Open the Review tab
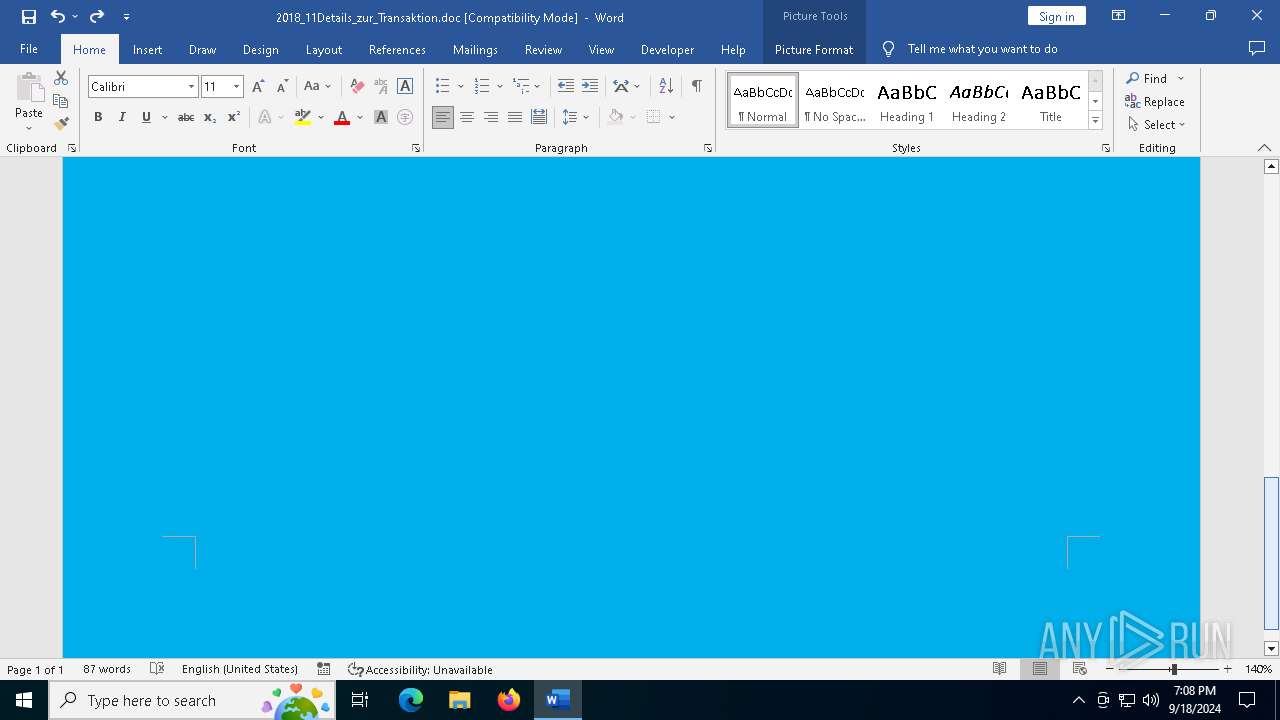 pos(543,49)
